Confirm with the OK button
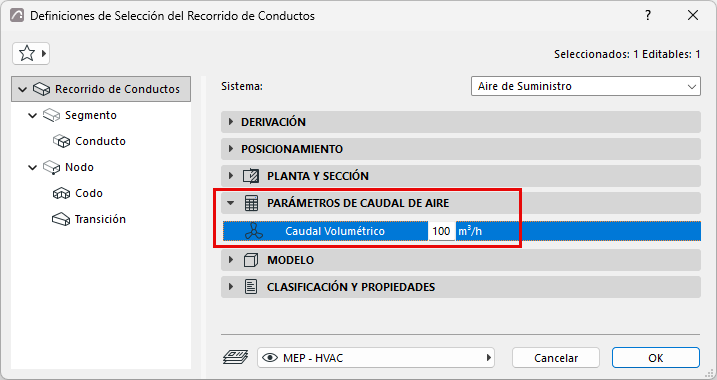This screenshot has height=380, width=717. [x=656, y=358]
